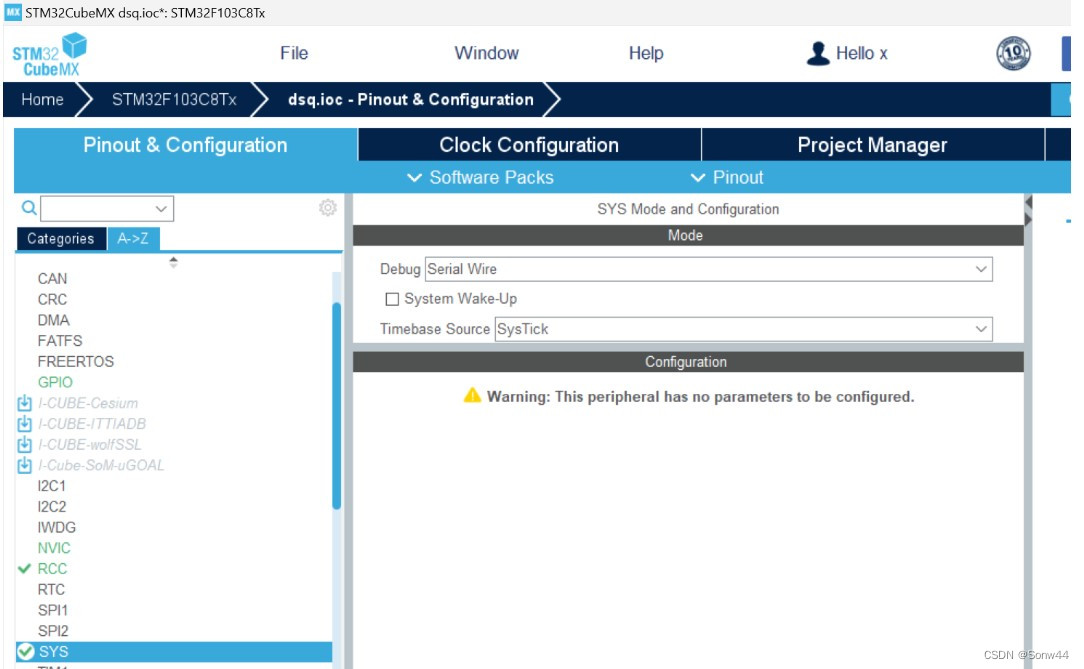The image size is (1084, 669).
Task: Open the Help menu
Action: coord(646,53)
